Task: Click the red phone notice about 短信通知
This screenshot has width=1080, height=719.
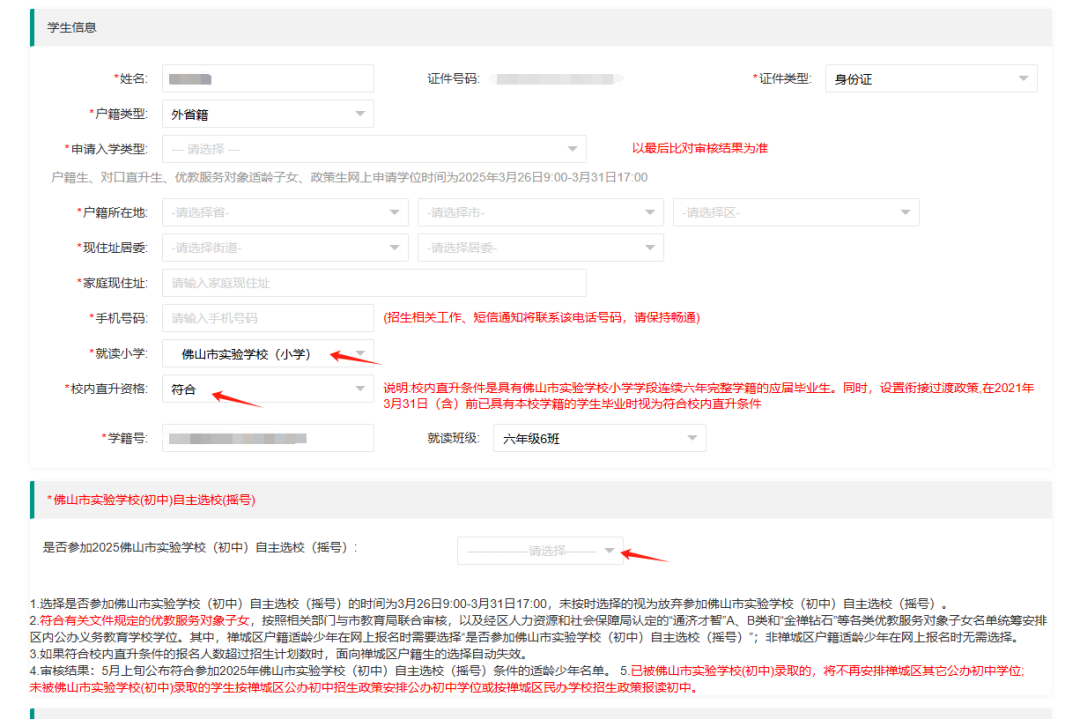Action: point(541,317)
